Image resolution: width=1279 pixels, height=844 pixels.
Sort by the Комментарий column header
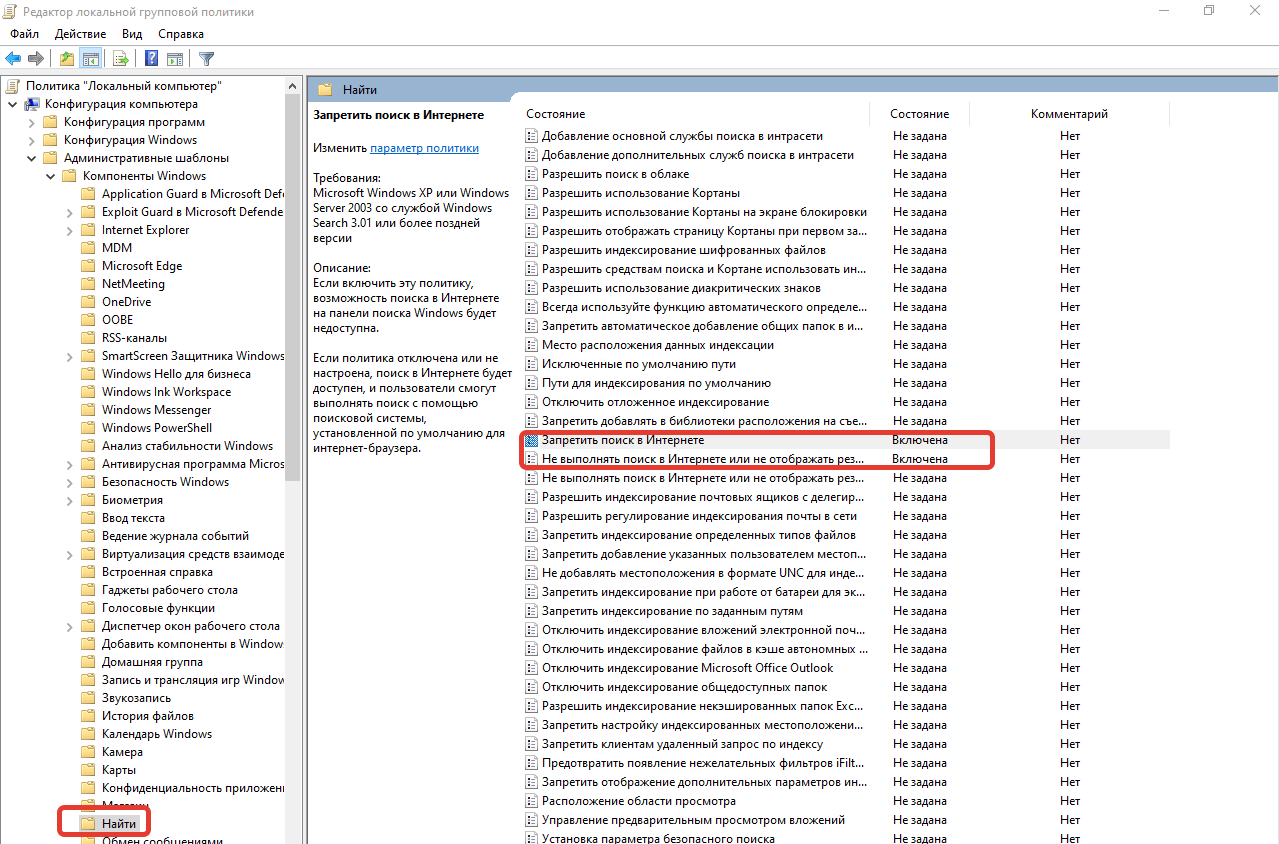click(1069, 114)
